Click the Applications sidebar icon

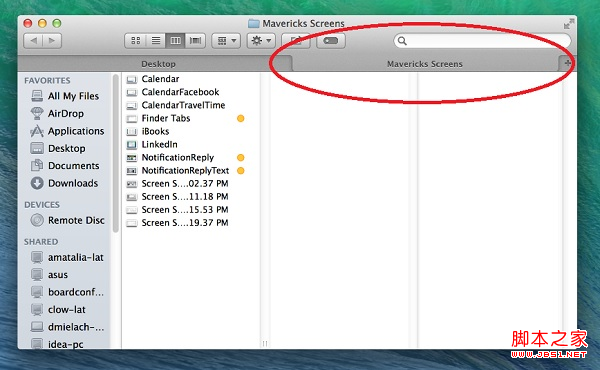click(x=37, y=131)
